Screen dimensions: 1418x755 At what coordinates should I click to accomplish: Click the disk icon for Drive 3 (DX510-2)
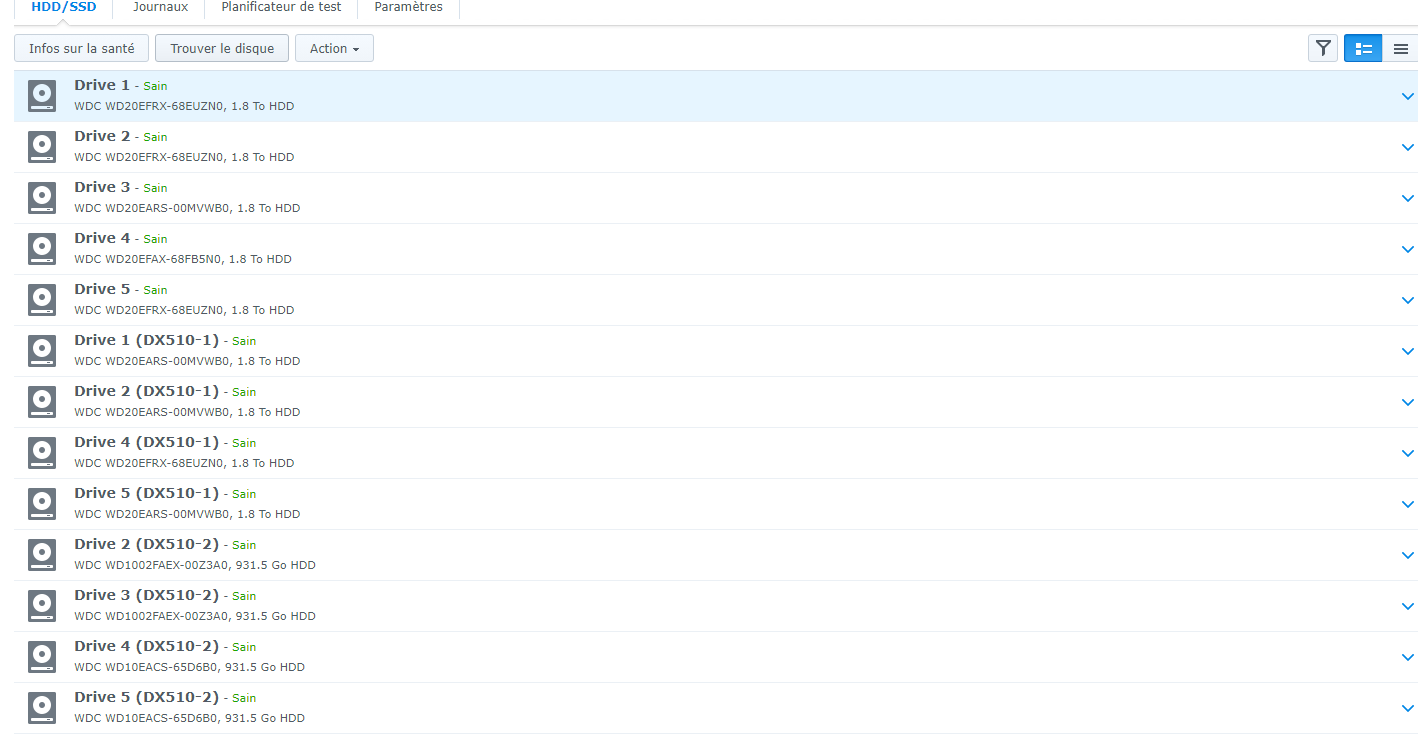pyautogui.click(x=42, y=606)
